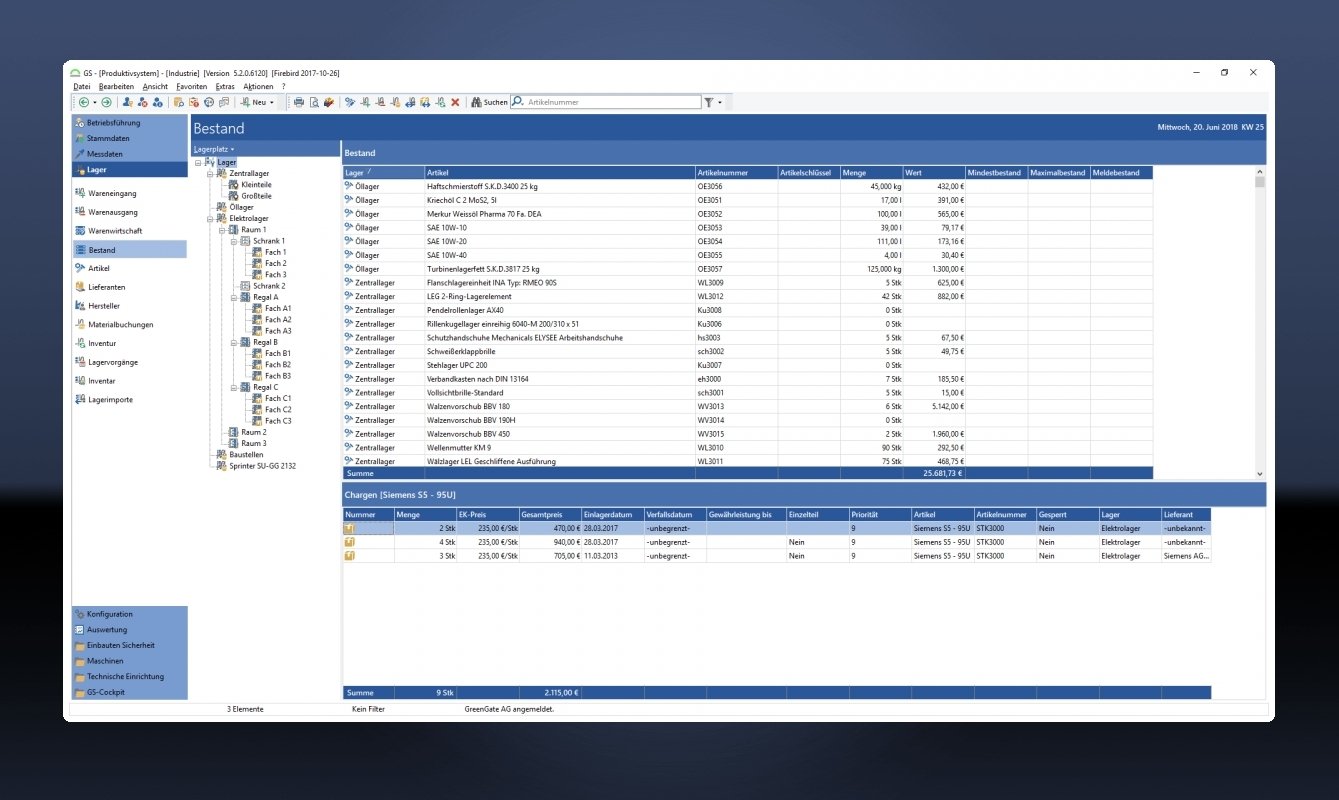Viewport: 1339px width, 800px height.
Task: Open GS-Cockpit in the bottom navigation
Action: pos(129,692)
